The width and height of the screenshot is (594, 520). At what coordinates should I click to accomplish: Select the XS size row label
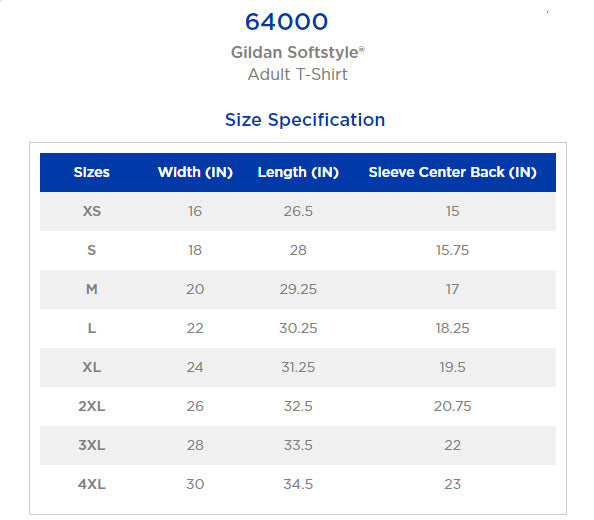point(92,211)
